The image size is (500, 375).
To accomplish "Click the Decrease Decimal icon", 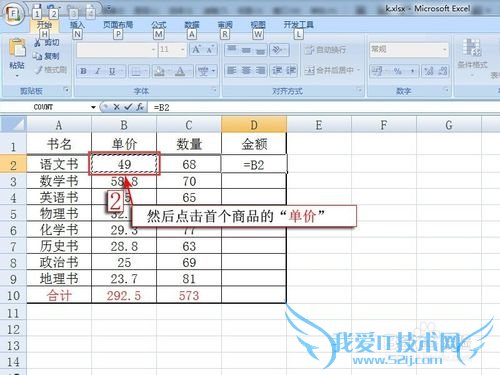I will [442, 71].
